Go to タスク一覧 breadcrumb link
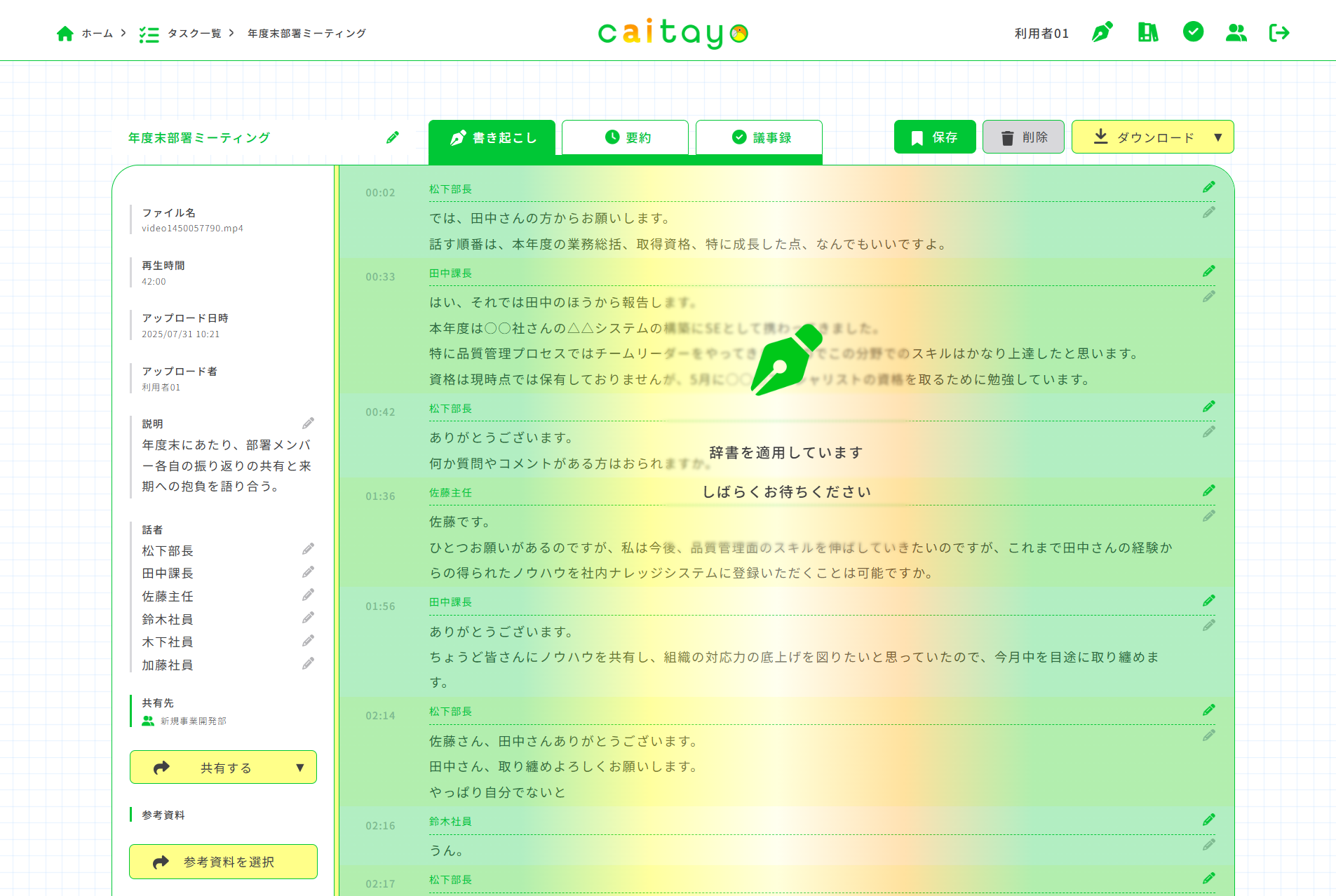 pos(194,34)
